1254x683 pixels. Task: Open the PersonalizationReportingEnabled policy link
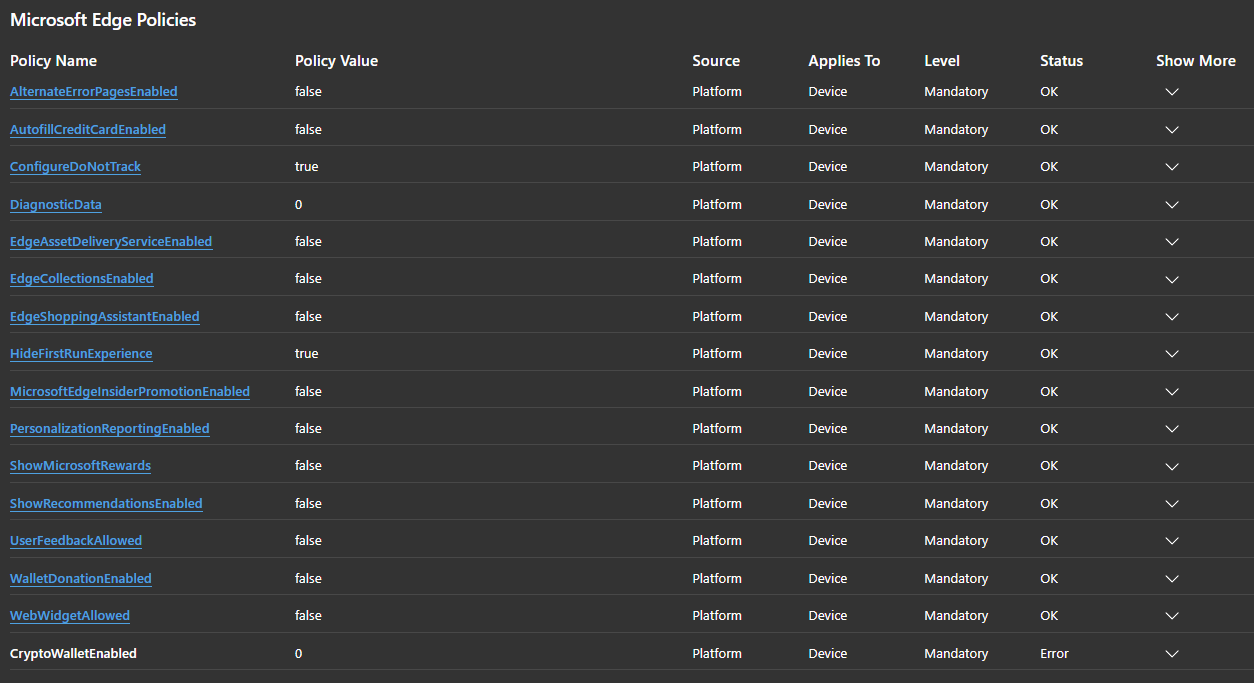click(109, 429)
